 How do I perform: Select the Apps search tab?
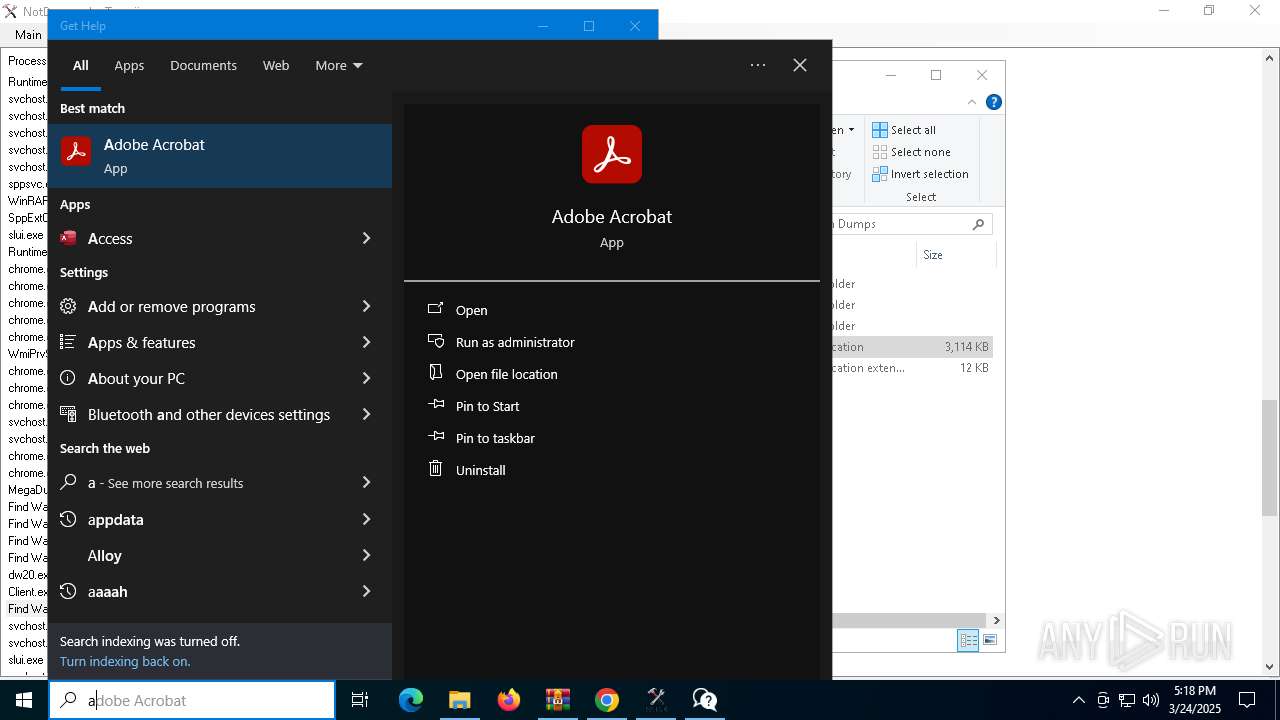(129, 65)
